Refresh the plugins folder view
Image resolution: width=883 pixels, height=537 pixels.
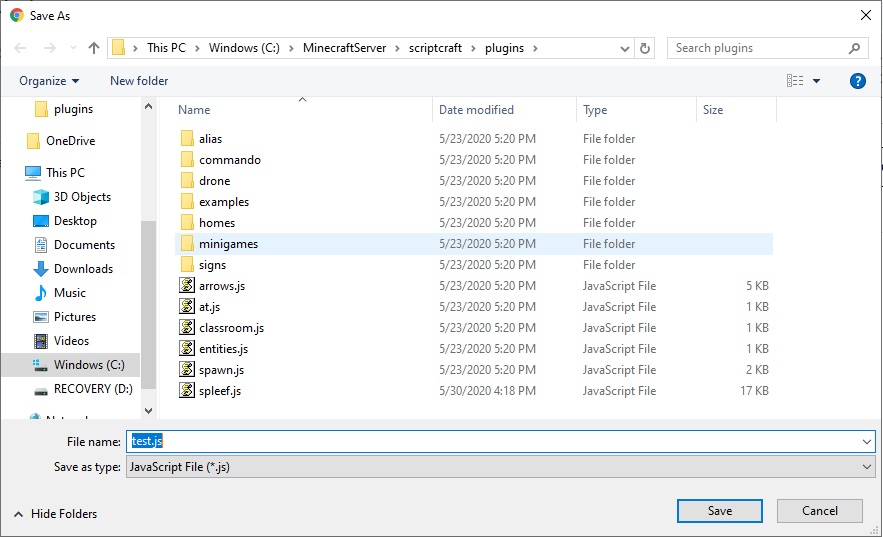pyautogui.click(x=645, y=48)
